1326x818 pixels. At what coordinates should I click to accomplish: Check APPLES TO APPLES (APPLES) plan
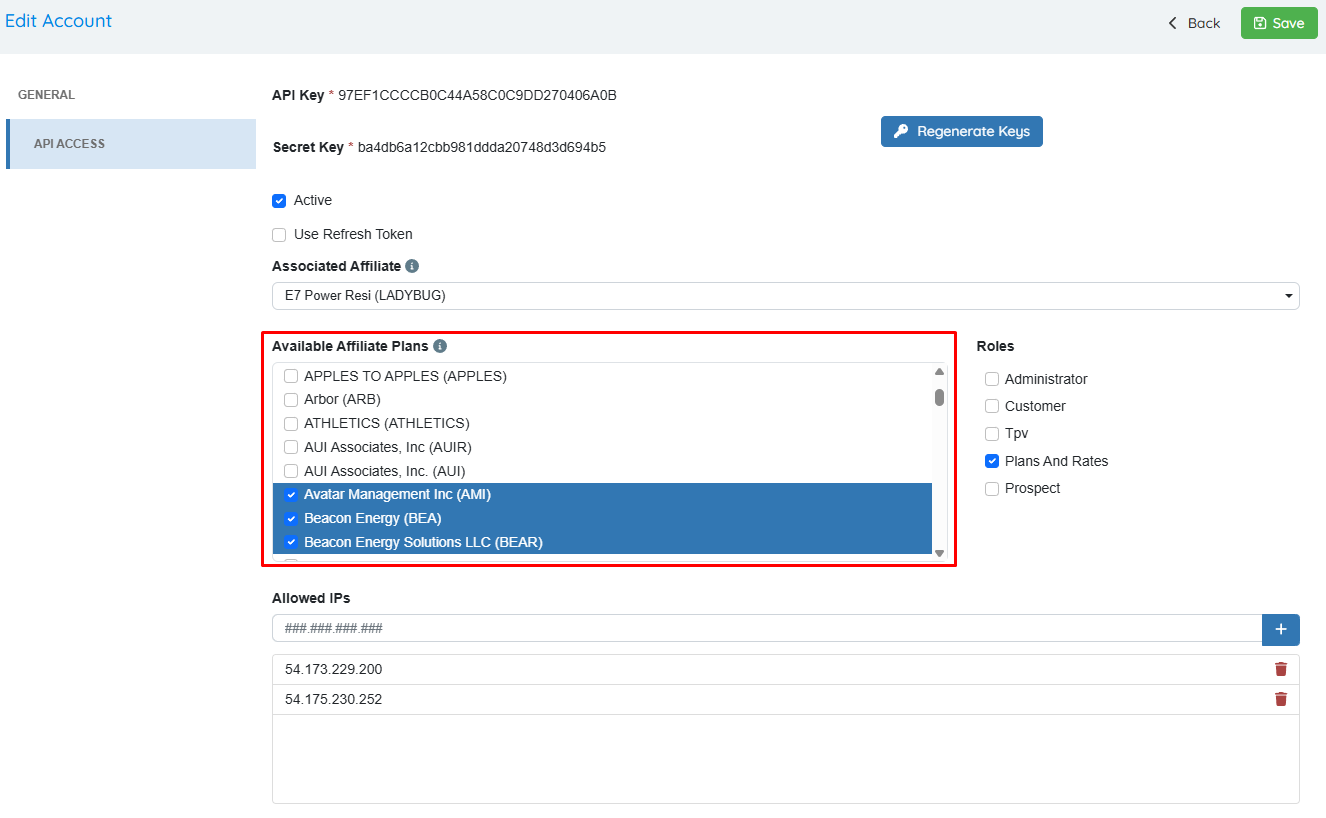(291, 377)
